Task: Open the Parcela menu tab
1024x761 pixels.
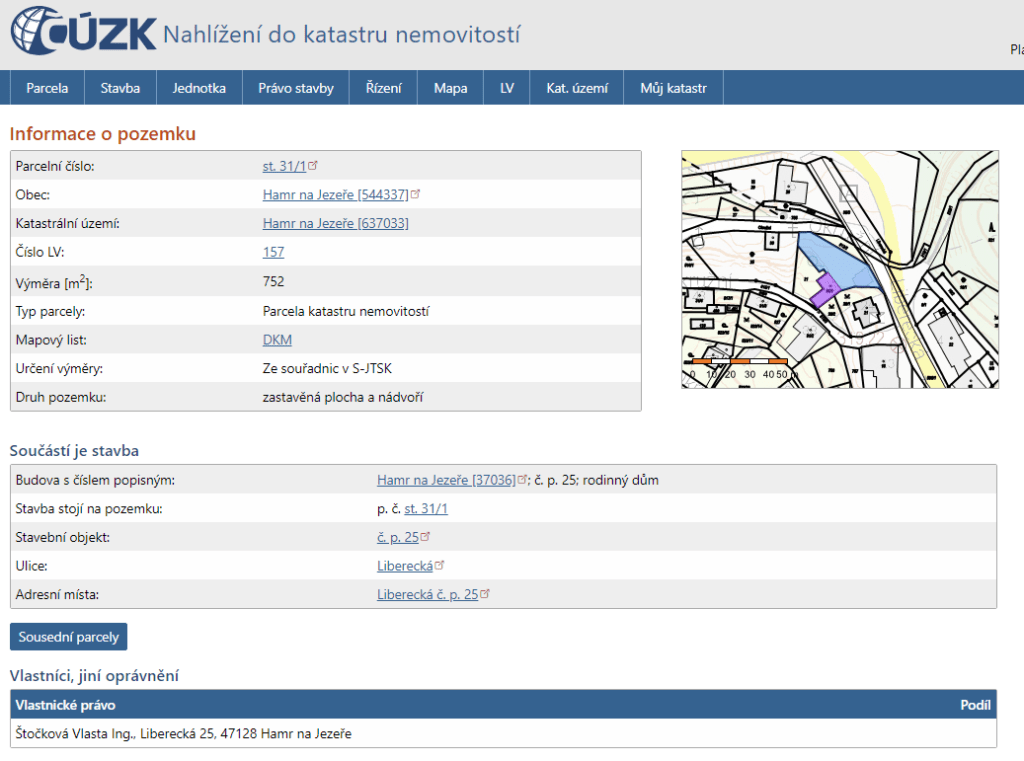Action: 47,88
